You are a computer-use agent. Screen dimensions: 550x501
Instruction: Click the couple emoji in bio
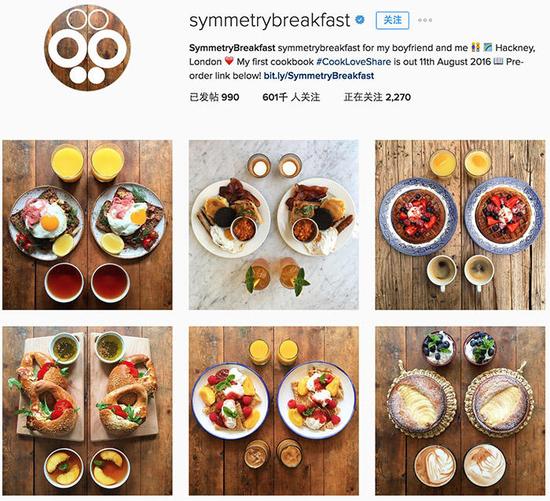(x=476, y=47)
